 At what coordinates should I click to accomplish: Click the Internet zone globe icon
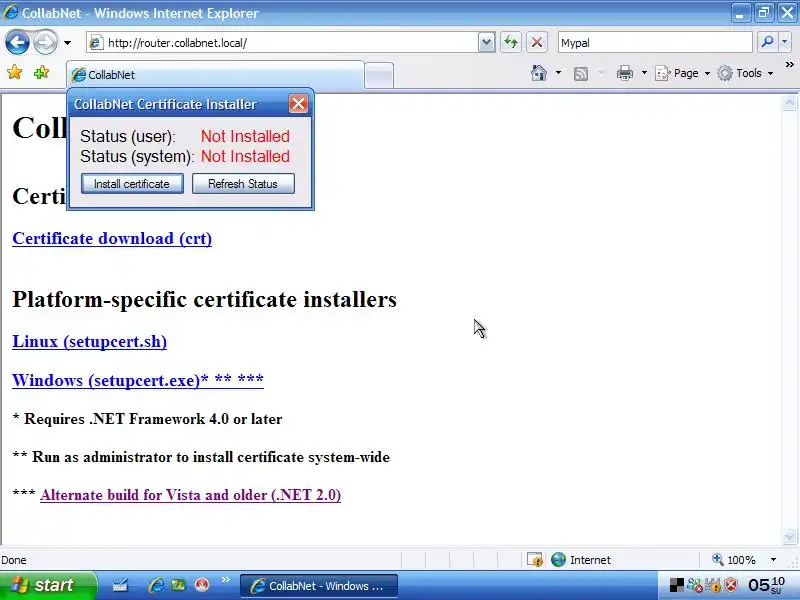click(558, 560)
